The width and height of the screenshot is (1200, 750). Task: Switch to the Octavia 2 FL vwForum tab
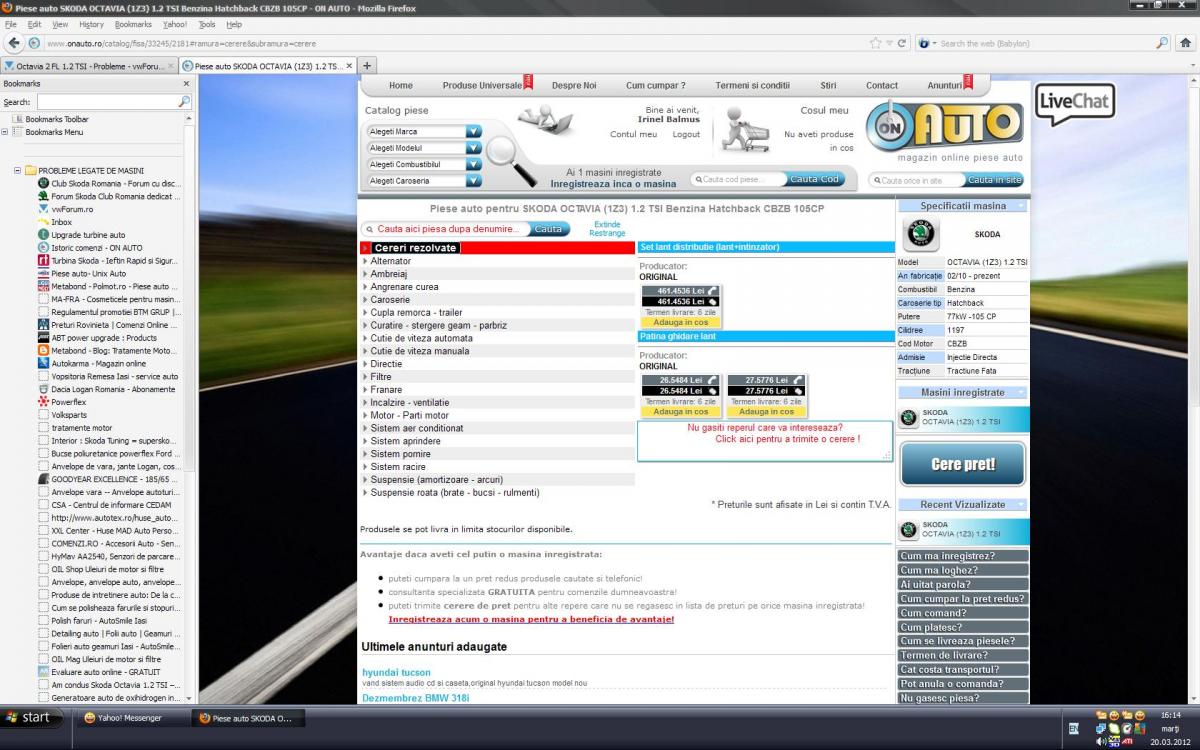pos(88,66)
